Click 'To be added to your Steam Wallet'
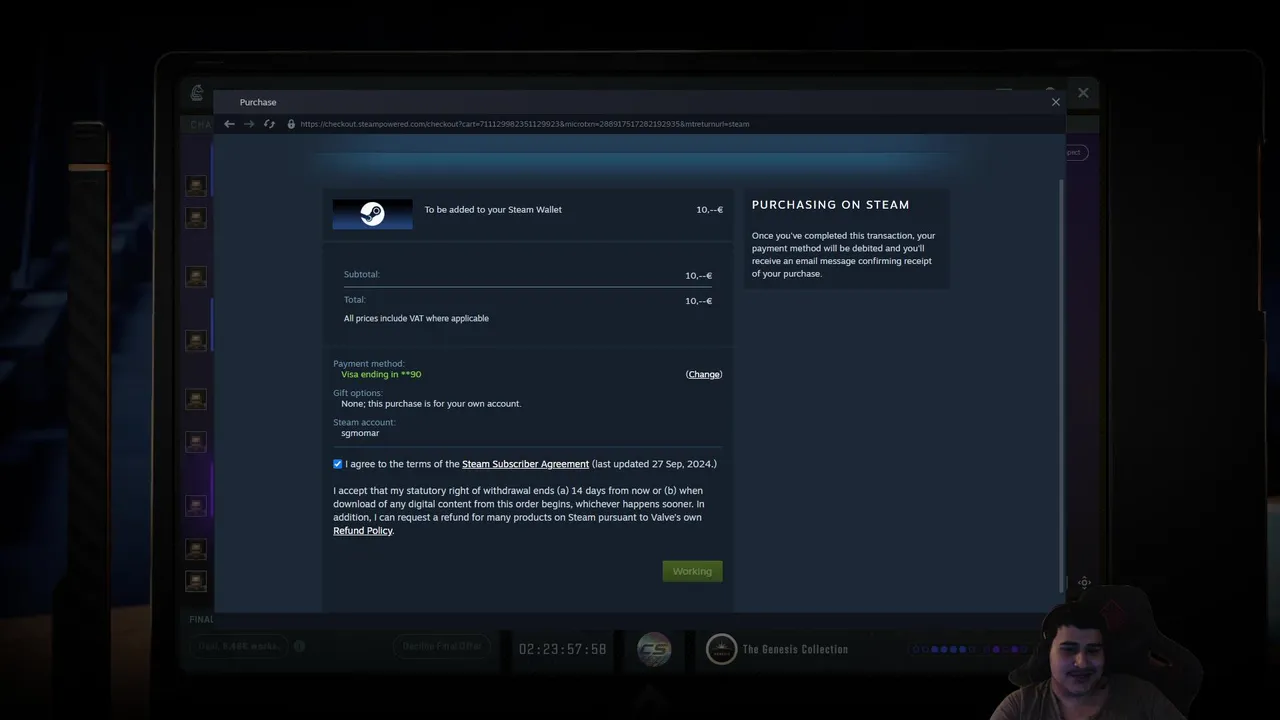 click(x=493, y=210)
